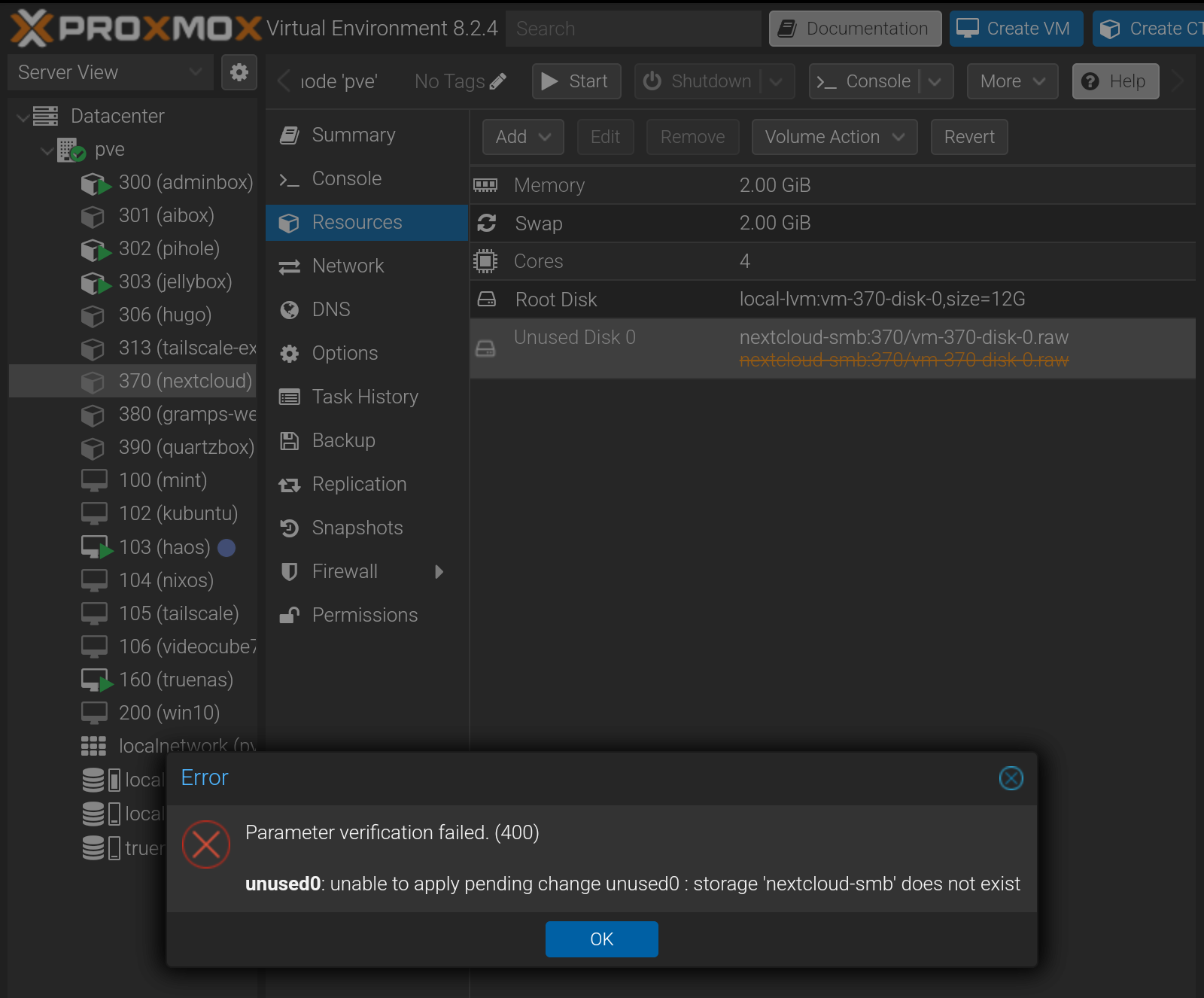The width and height of the screenshot is (1204, 998).
Task: Click the red error icon in dialog
Action: (x=206, y=844)
